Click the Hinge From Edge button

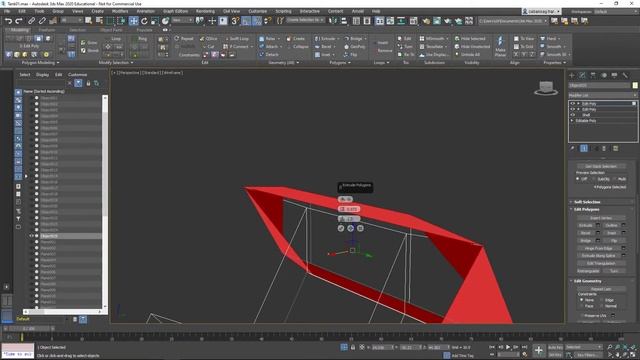click(599, 248)
